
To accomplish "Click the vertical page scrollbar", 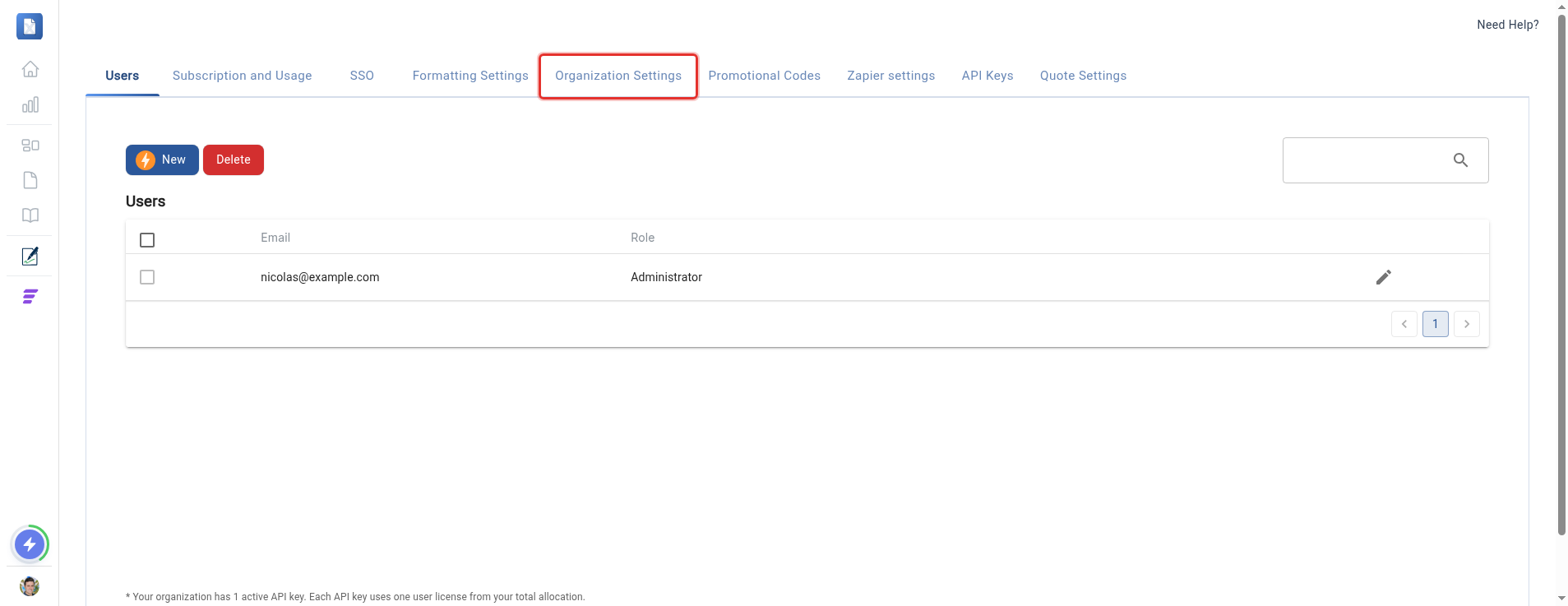I will point(1561,275).
